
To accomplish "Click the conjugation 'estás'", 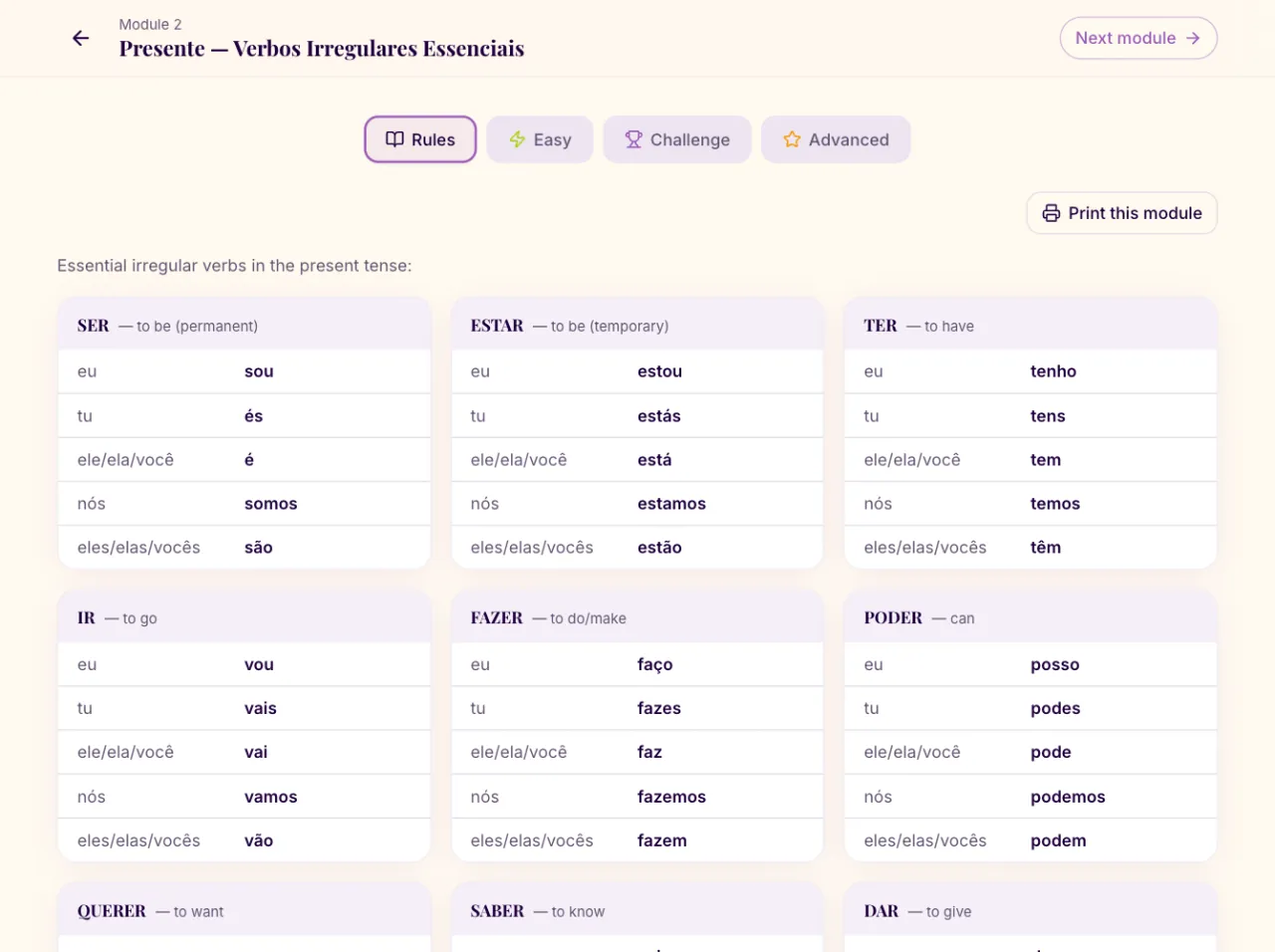I will 659,416.
